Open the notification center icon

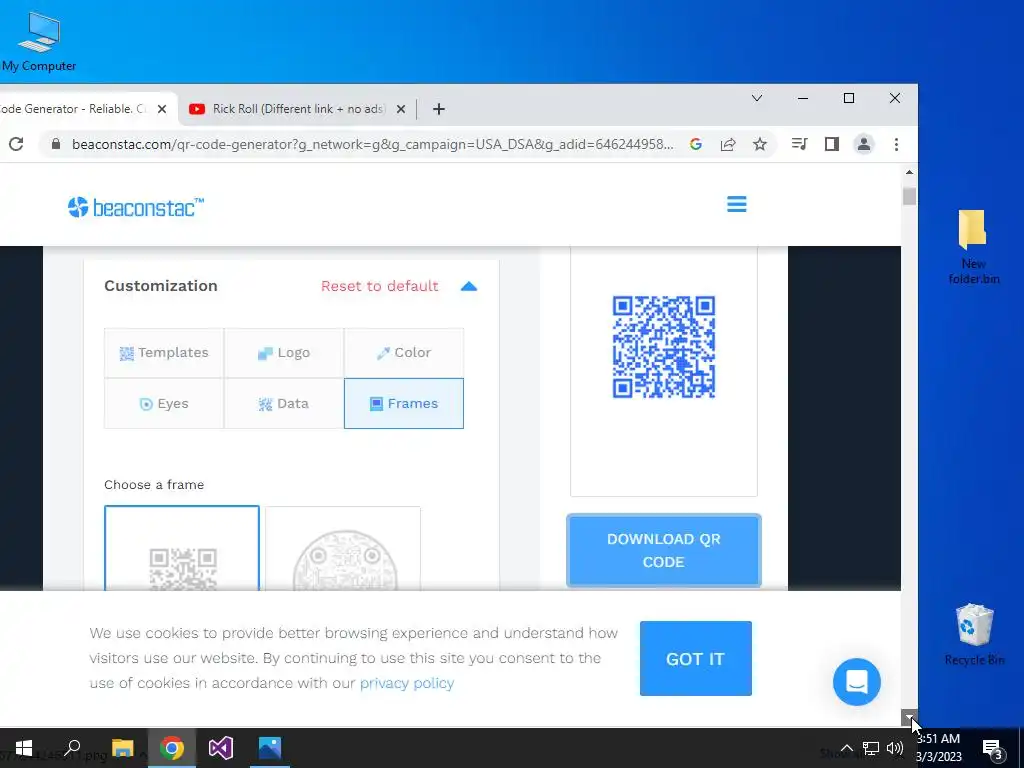click(992, 749)
